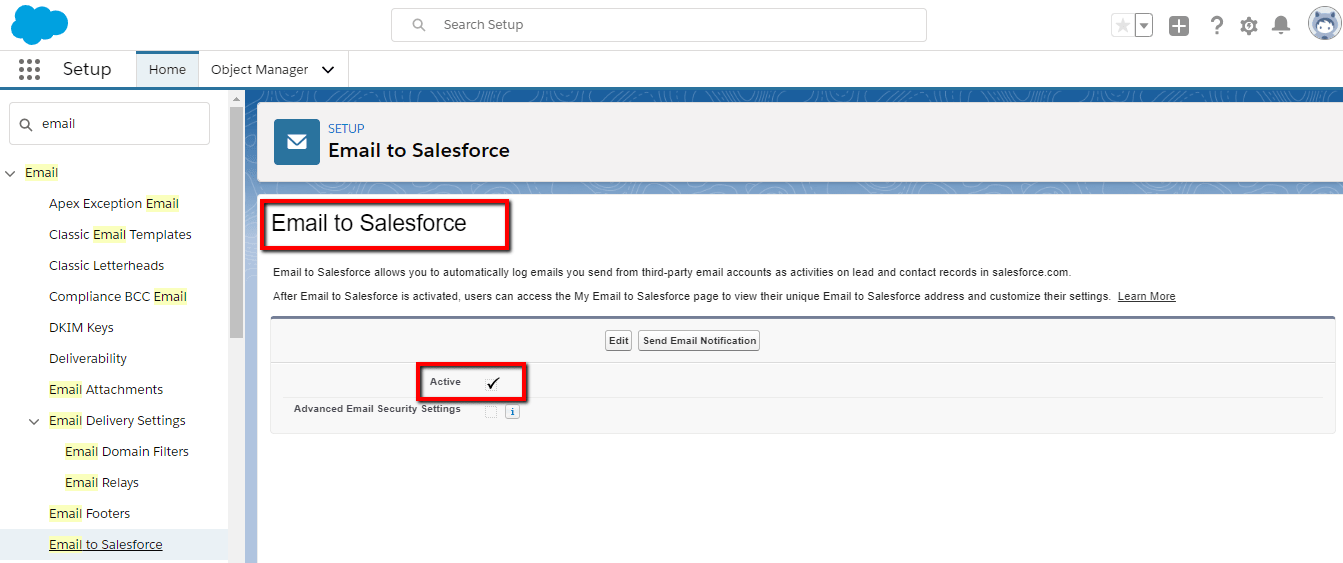Open the user profile avatar
This screenshot has width=1343, height=563.
pos(1324,24)
